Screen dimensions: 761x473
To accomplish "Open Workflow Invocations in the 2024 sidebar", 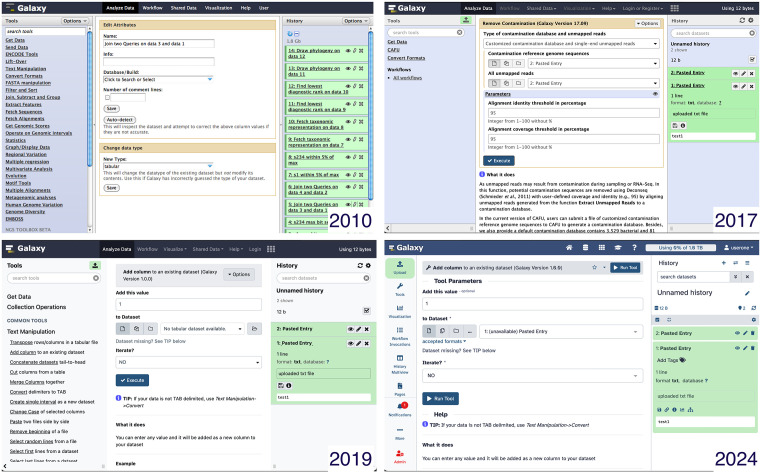I will [x=400, y=335].
